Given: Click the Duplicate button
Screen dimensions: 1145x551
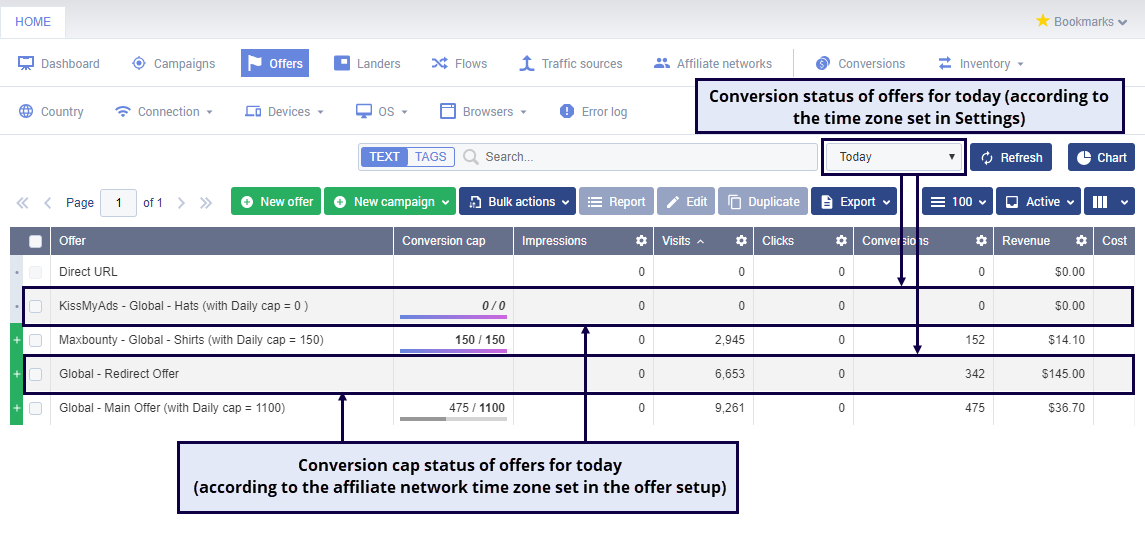Looking at the screenshot, I should click(x=763, y=201).
